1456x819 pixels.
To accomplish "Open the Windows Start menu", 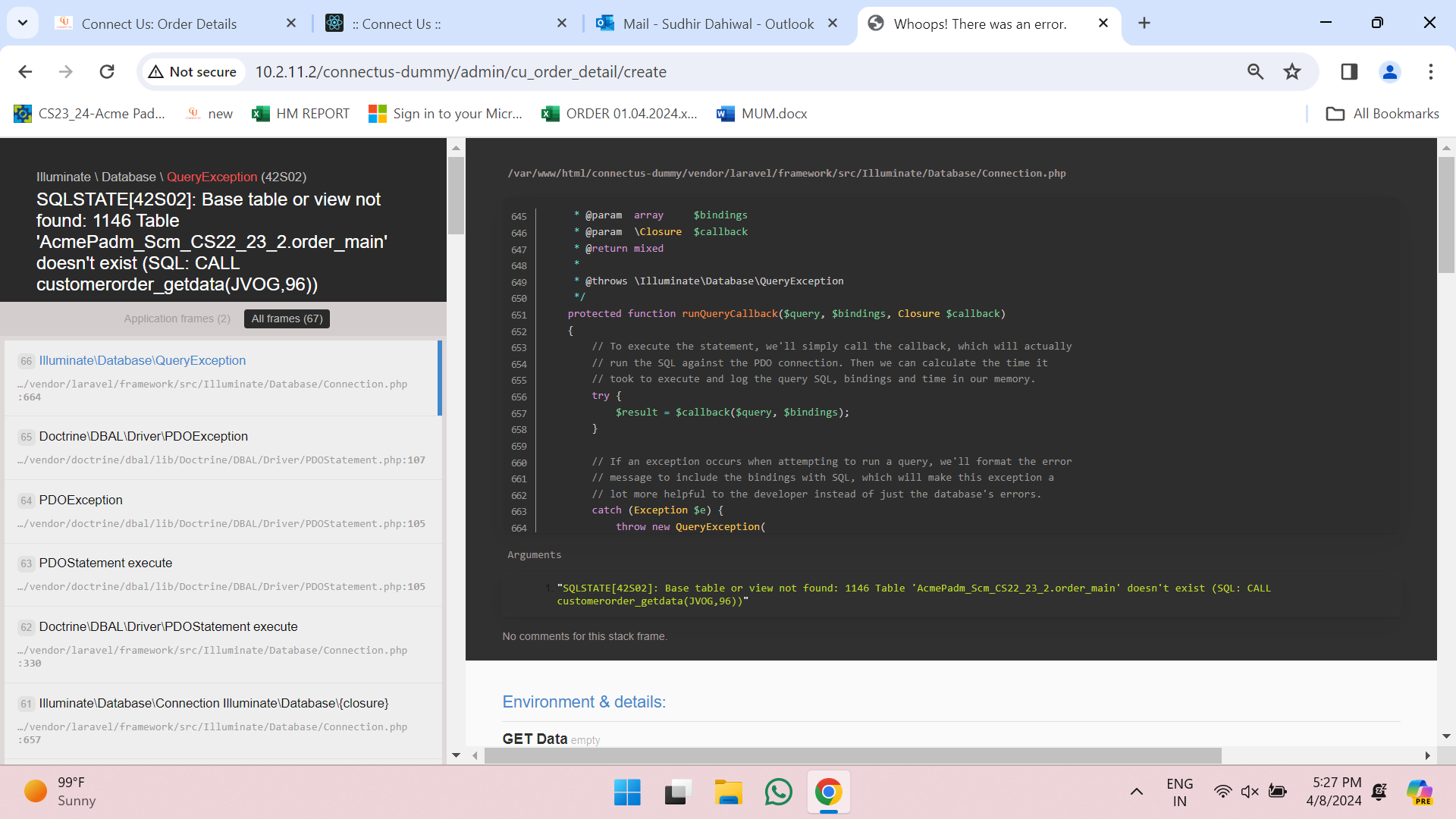I will tap(627, 792).
